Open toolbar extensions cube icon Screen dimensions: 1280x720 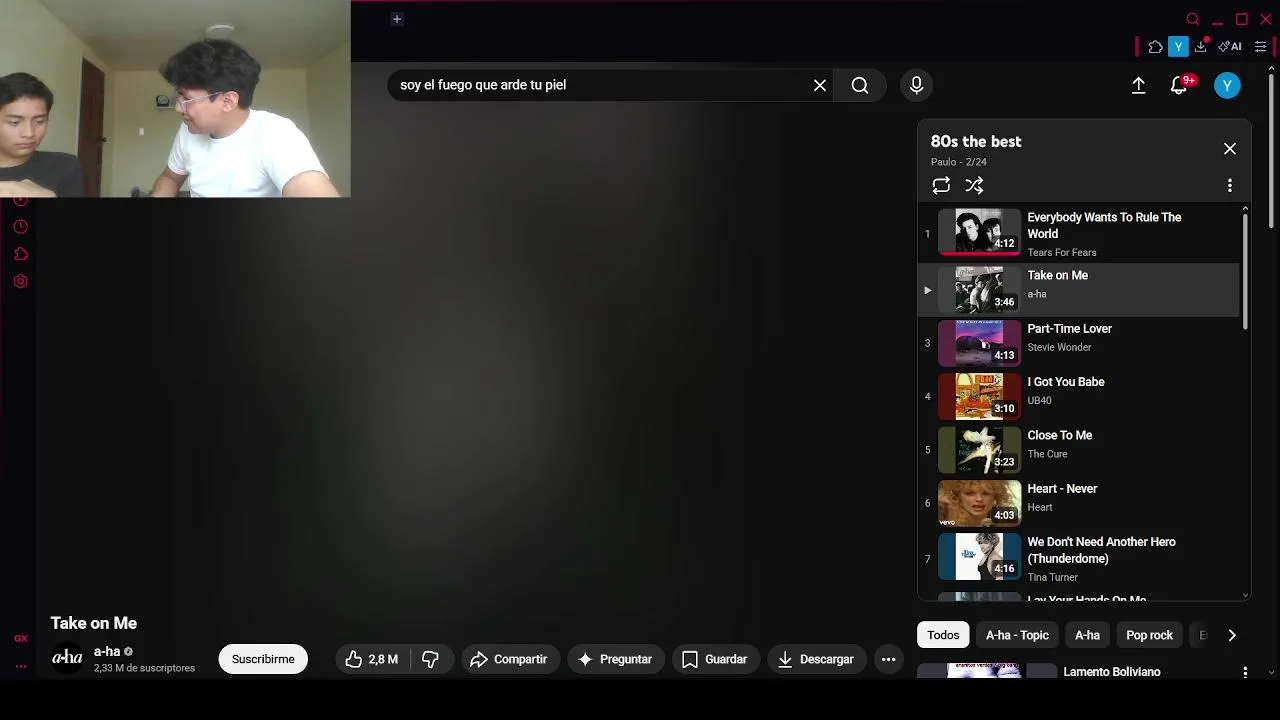[x=1155, y=47]
